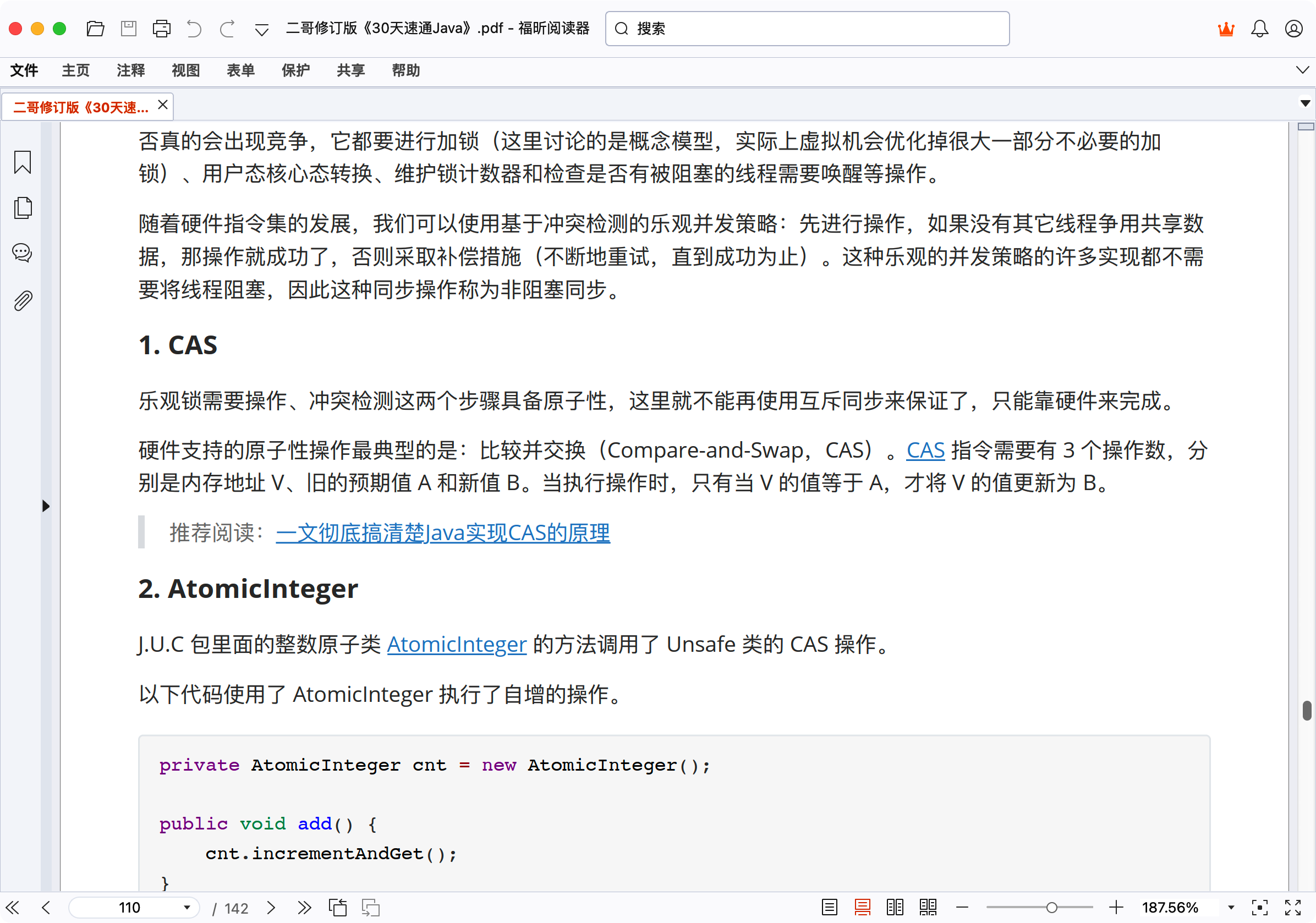Image resolution: width=1316 pixels, height=923 pixels.
Task: Open the CAS hyperlink in the text
Action: (924, 450)
